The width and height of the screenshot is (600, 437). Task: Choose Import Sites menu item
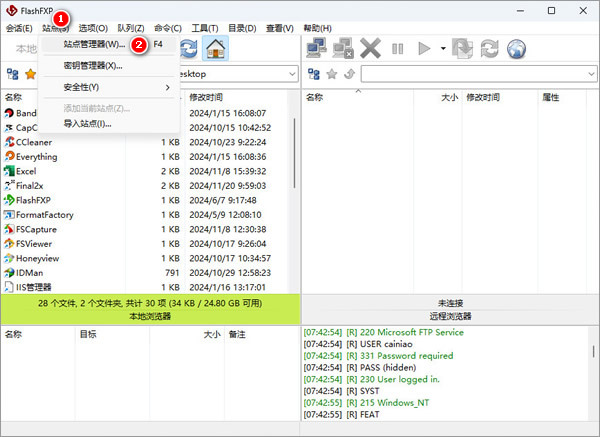pos(87,123)
